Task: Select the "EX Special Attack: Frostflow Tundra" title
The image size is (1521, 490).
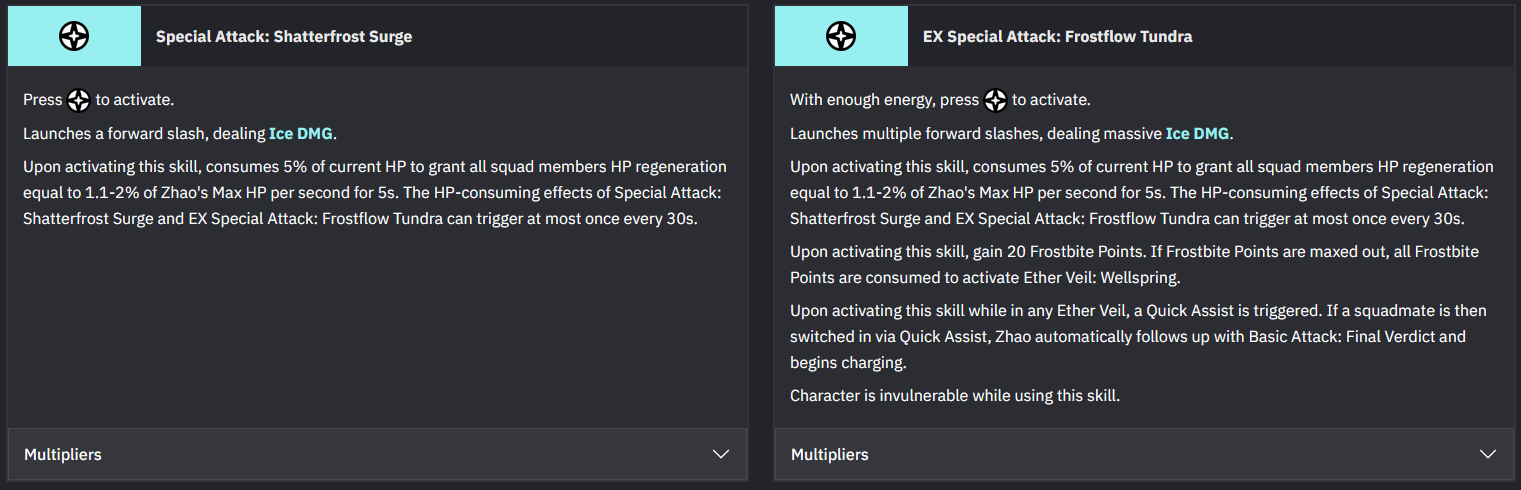Action: pyautogui.click(x=1058, y=37)
